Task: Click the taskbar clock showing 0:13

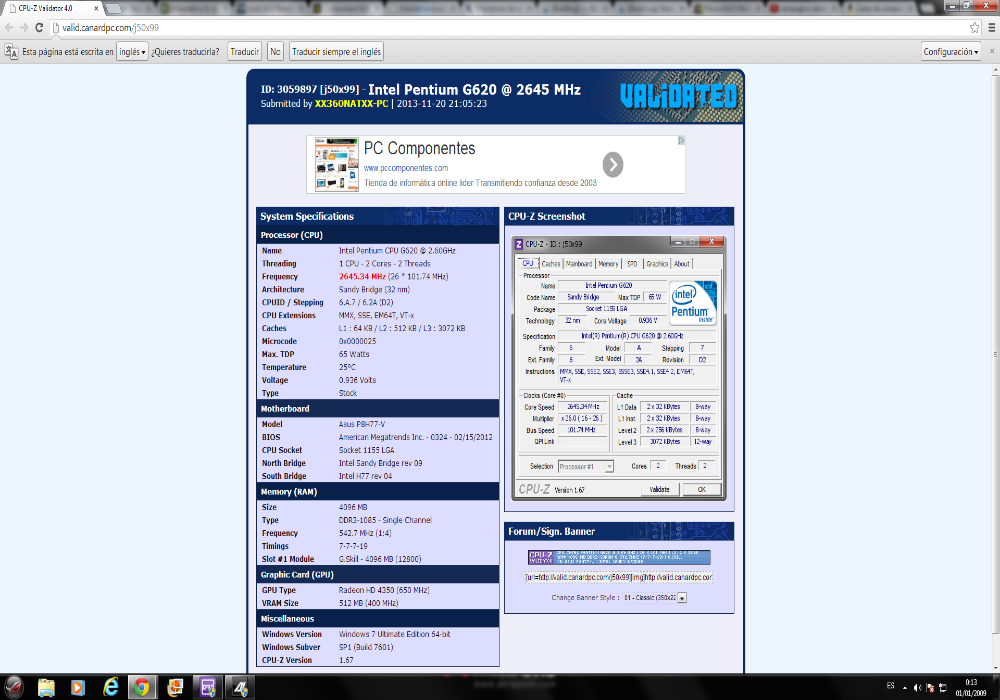Action: click(x=971, y=687)
